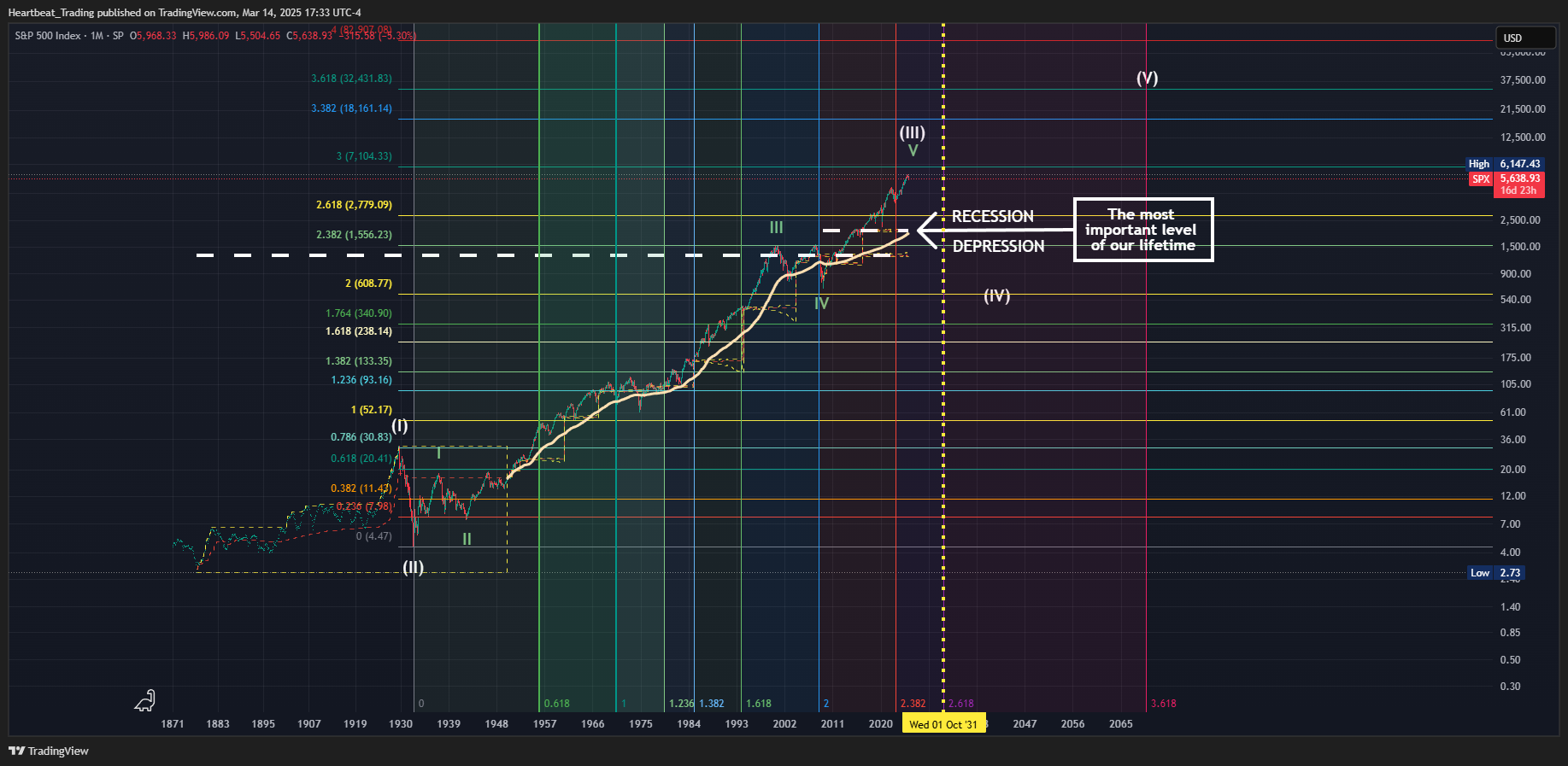Click the white "(IV)" wave label
1568x766 pixels.
996,295
